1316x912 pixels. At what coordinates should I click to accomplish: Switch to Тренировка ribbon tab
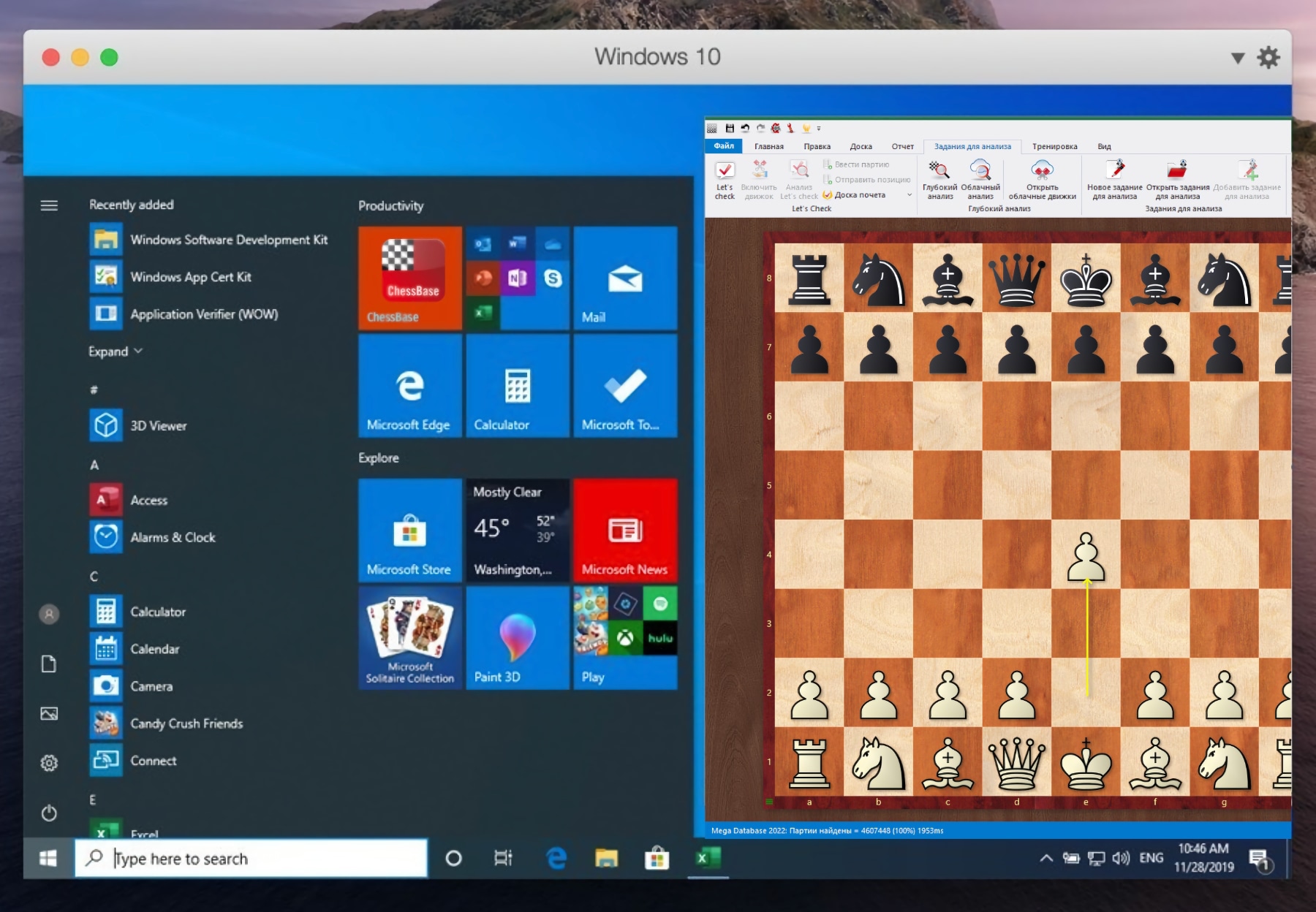tap(1054, 146)
